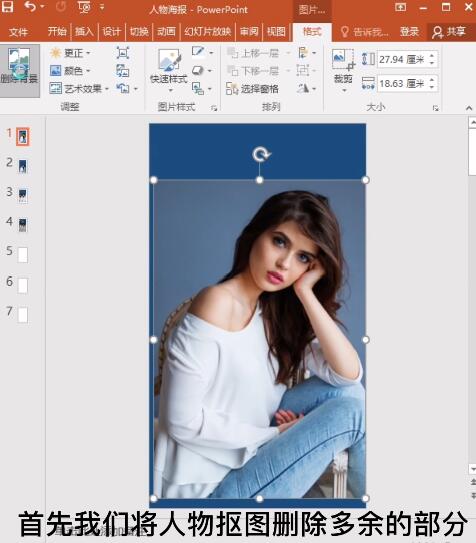
Task: Open the 更正 corrections dropdown
Action: (70, 53)
